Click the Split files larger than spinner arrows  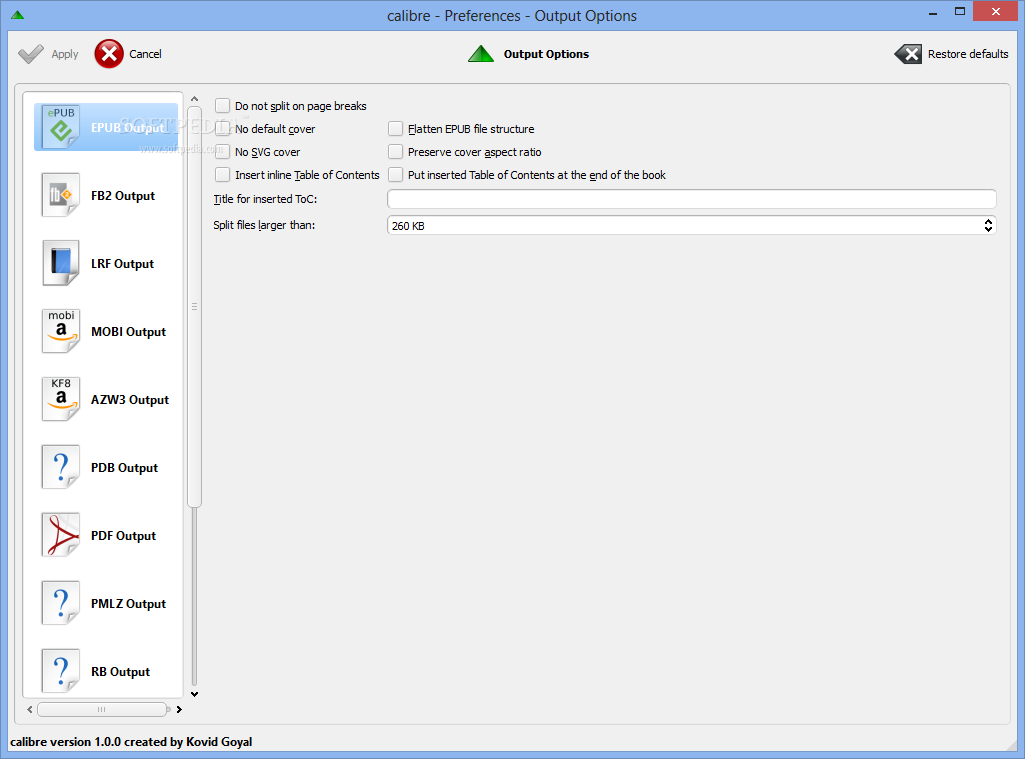click(988, 226)
